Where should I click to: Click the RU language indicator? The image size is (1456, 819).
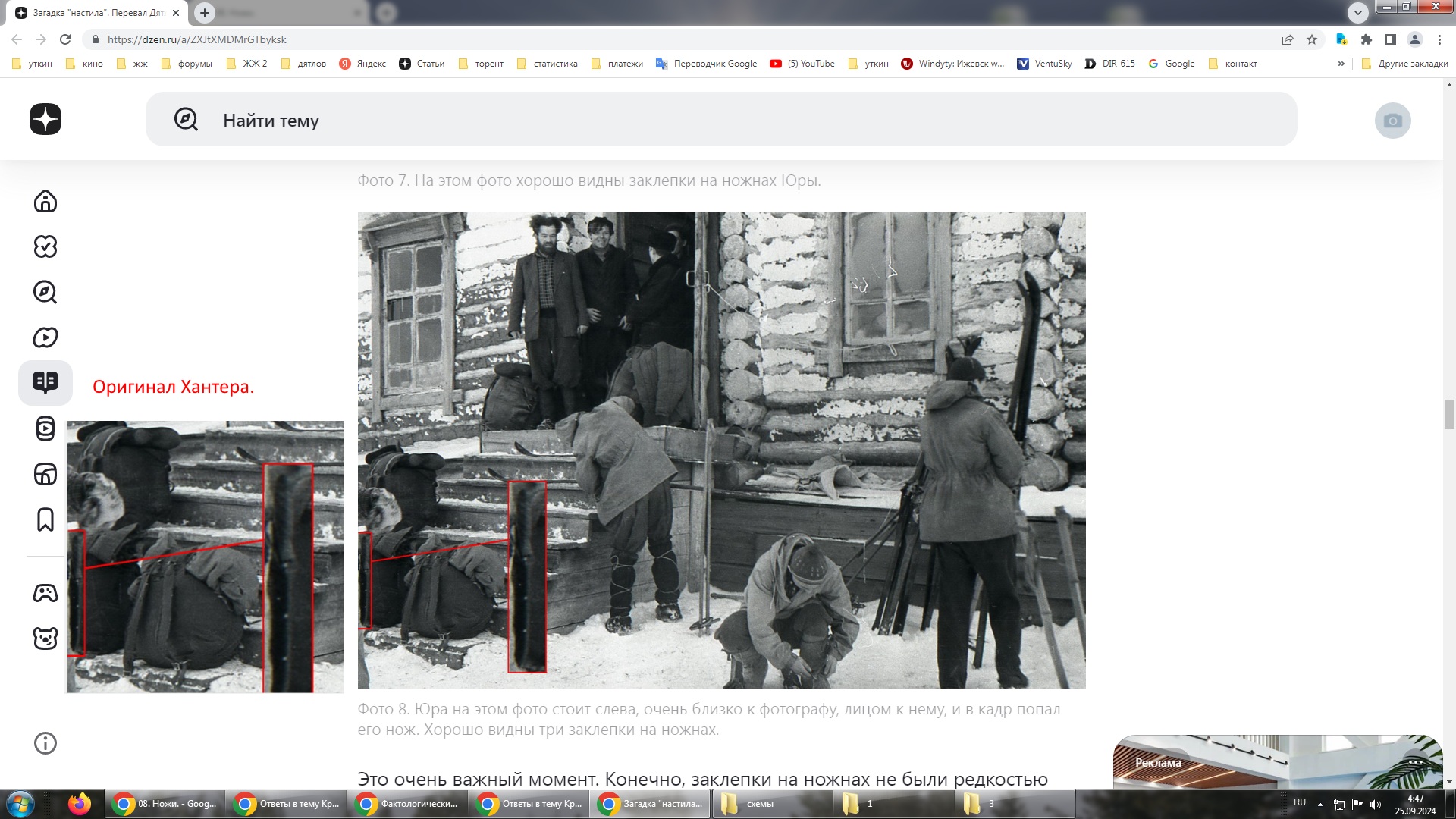pyautogui.click(x=1300, y=802)
